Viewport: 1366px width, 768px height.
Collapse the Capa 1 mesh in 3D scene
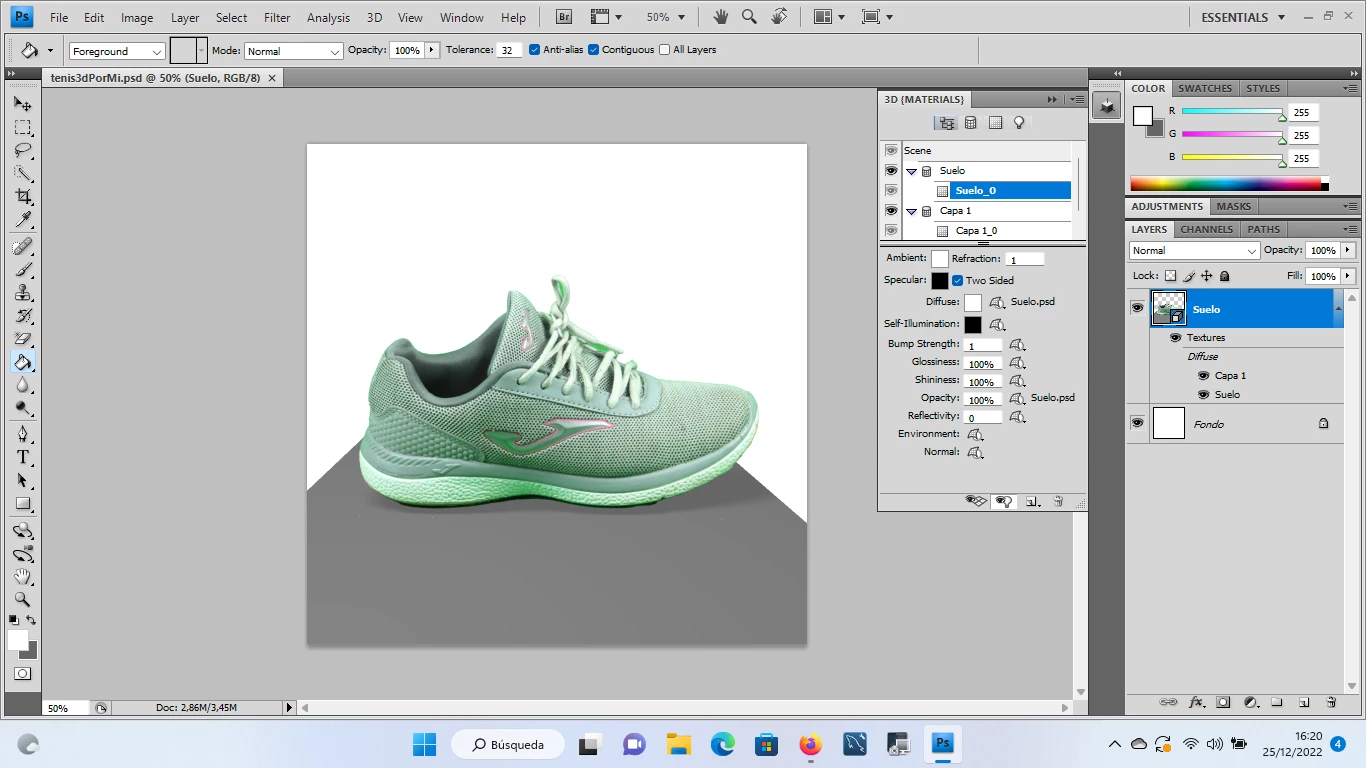point(912,211)
